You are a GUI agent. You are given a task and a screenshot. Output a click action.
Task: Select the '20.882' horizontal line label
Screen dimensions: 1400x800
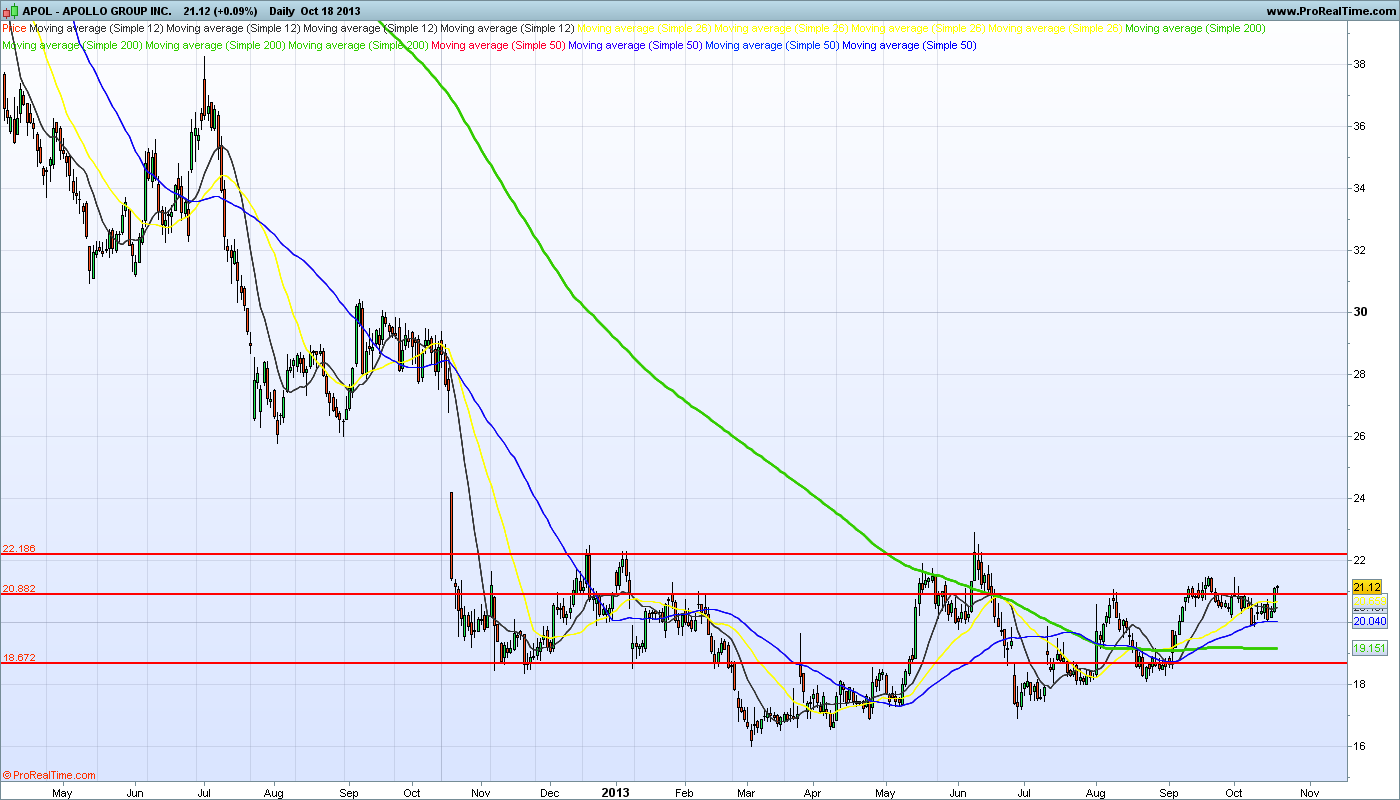(x=19, y=589)
